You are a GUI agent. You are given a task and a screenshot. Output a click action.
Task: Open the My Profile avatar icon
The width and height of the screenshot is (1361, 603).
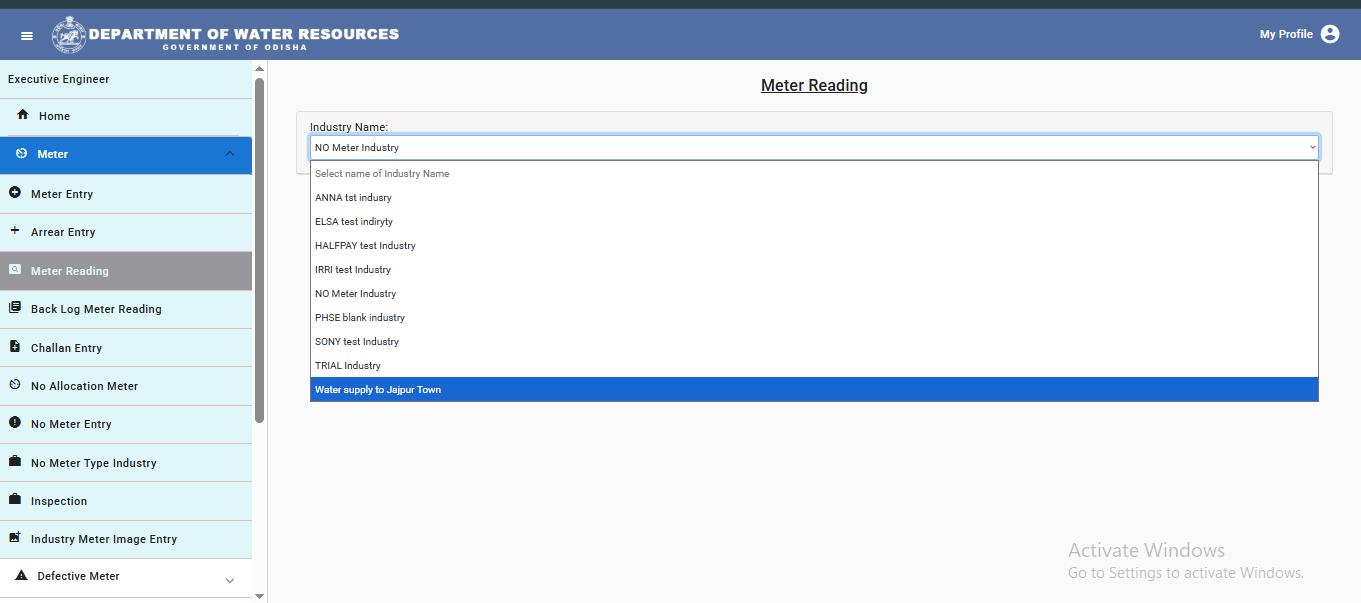click(x=1330, y=34)
